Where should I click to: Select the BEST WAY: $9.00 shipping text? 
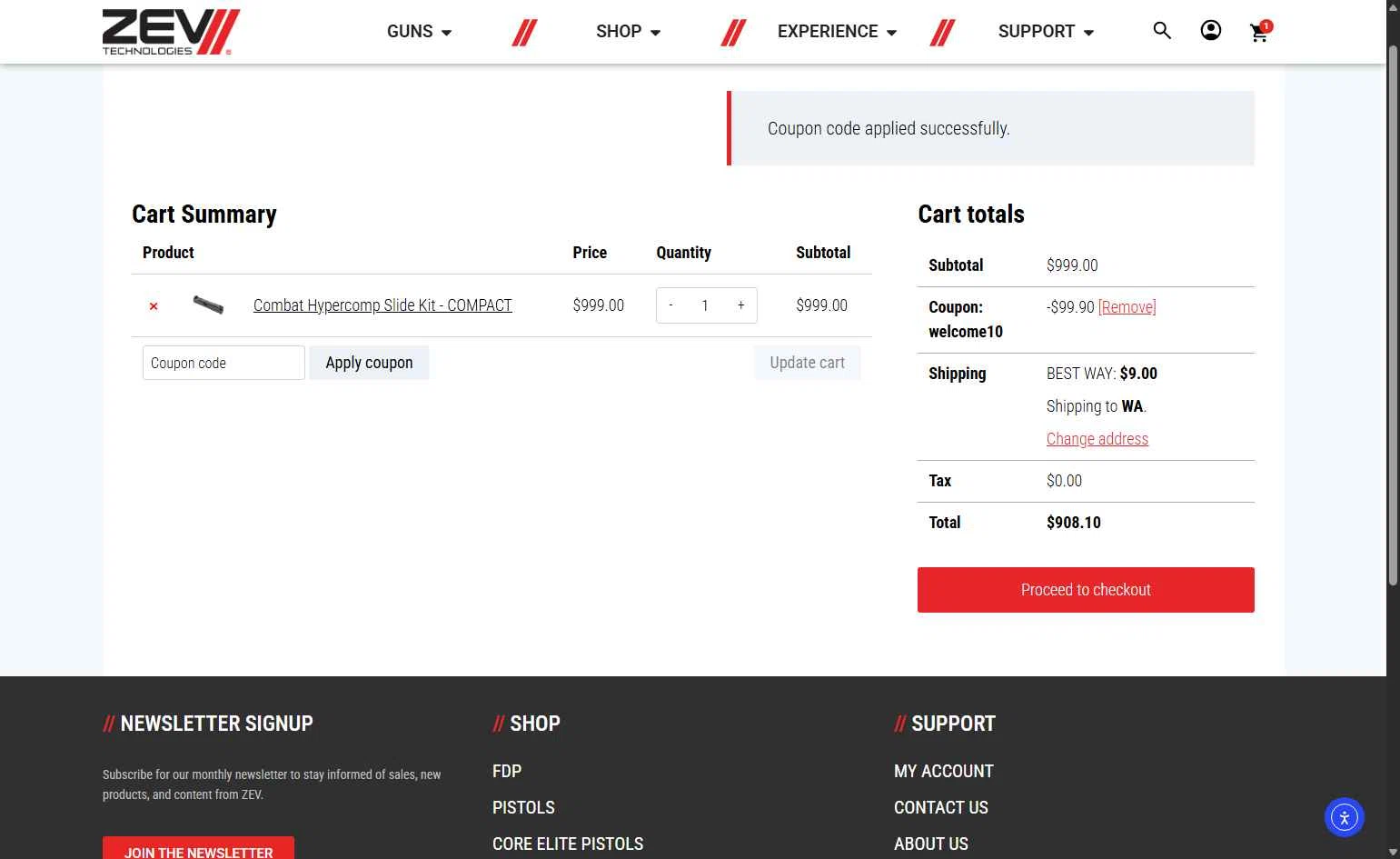click(1102, 374)
